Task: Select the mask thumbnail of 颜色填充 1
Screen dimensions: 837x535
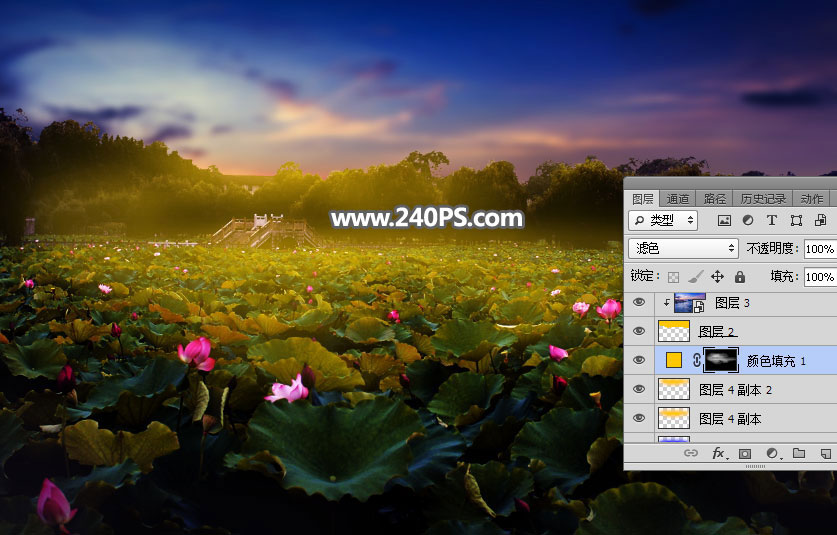Action: click(721, 360)
